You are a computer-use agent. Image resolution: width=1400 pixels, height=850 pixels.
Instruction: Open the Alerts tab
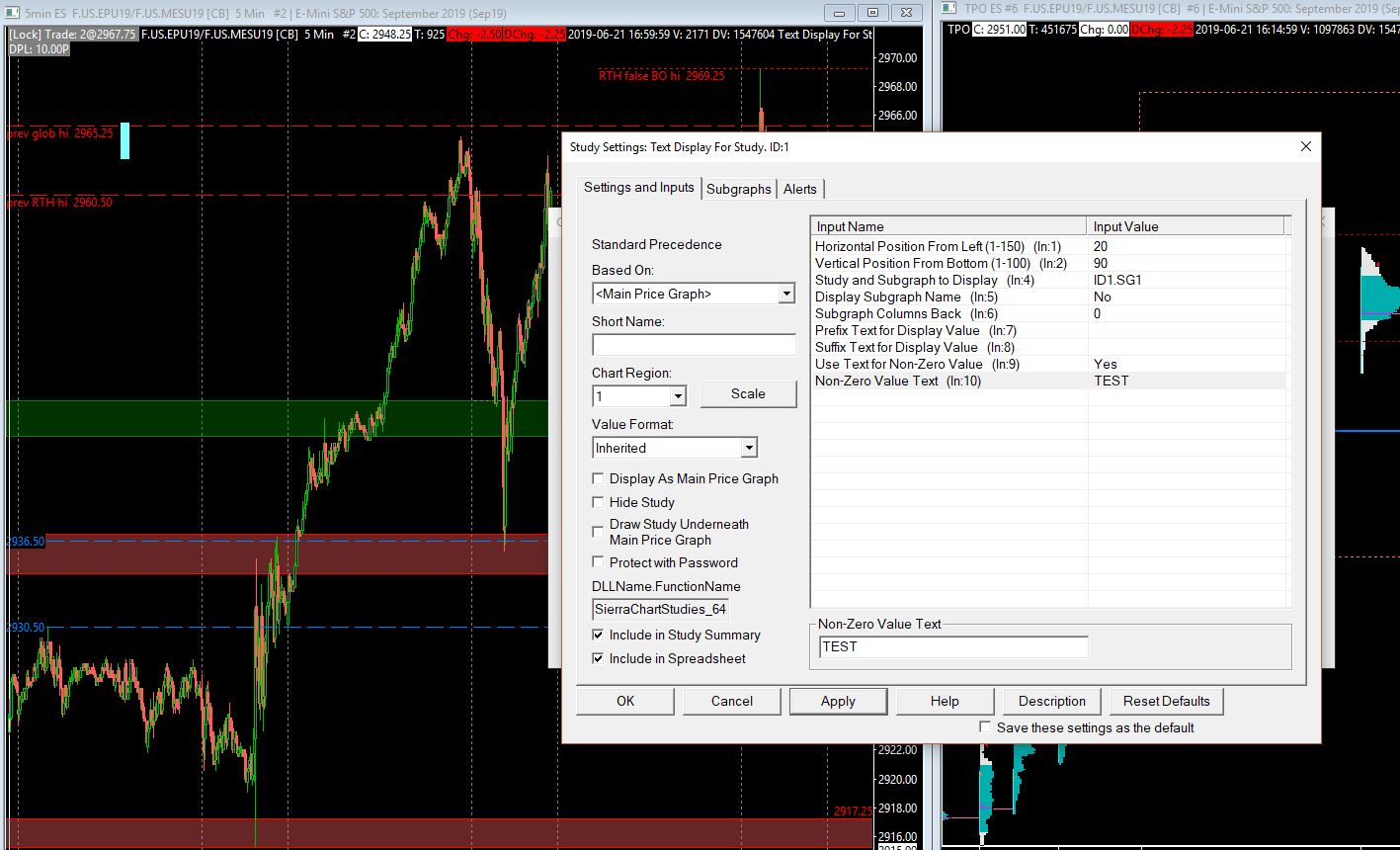point(800,189)
